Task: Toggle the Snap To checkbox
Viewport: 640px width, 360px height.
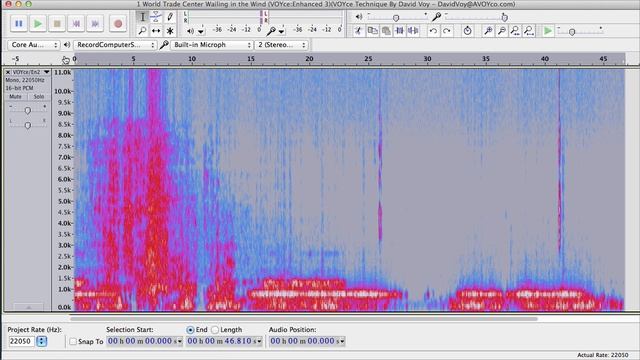Action: pos(73,341)
